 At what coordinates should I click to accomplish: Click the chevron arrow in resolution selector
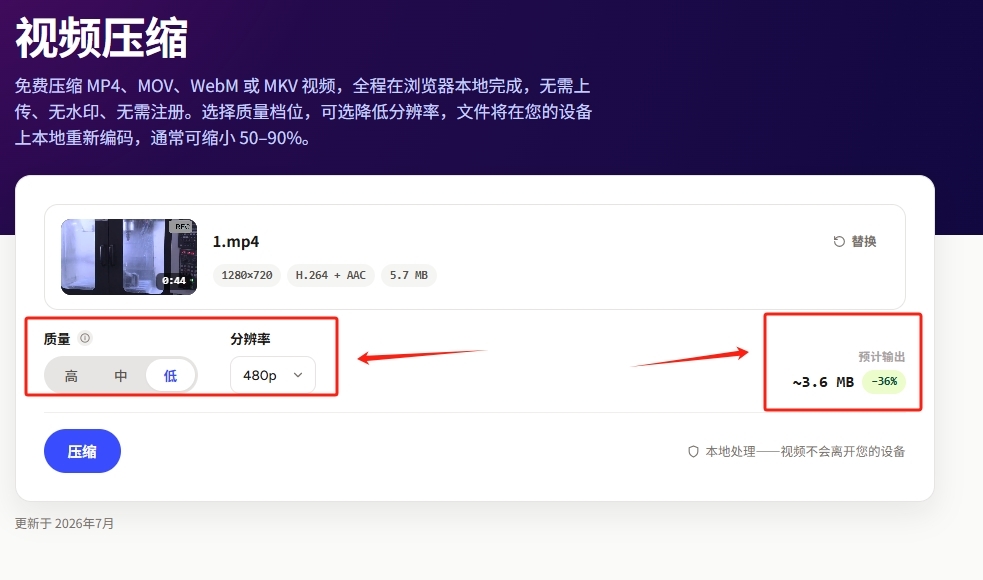pyautogui.click(x=298, y=375)
